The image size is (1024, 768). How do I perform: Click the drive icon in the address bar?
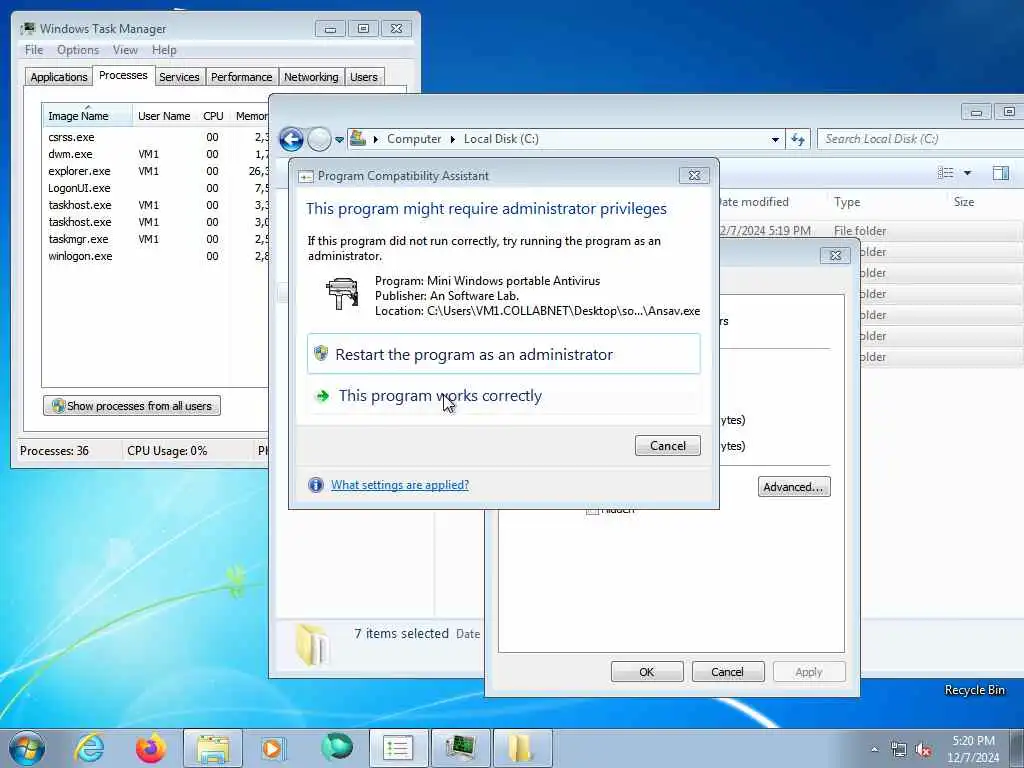(x=358, y=138)
